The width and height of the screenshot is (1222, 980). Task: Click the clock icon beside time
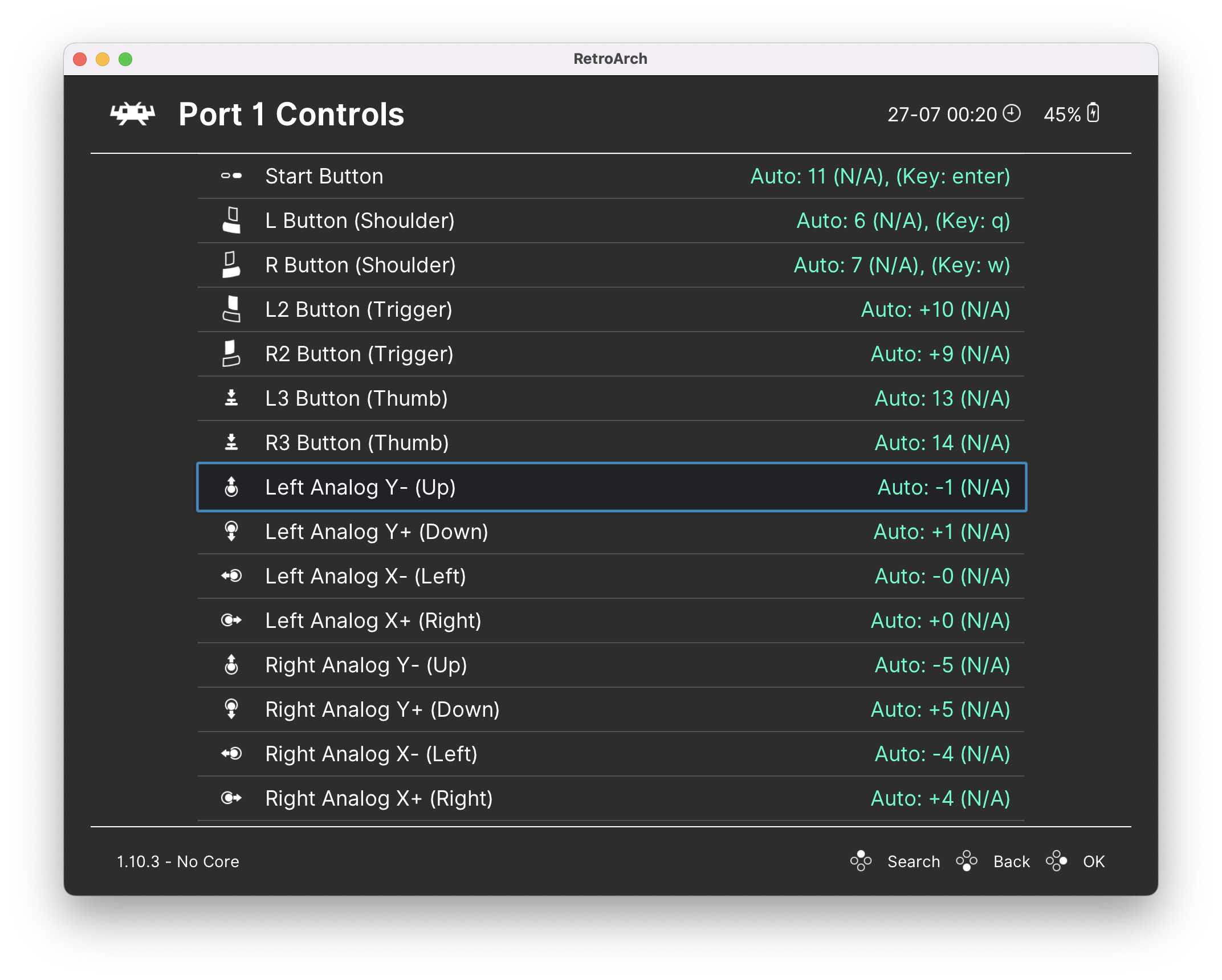[x=1012, y=113]
